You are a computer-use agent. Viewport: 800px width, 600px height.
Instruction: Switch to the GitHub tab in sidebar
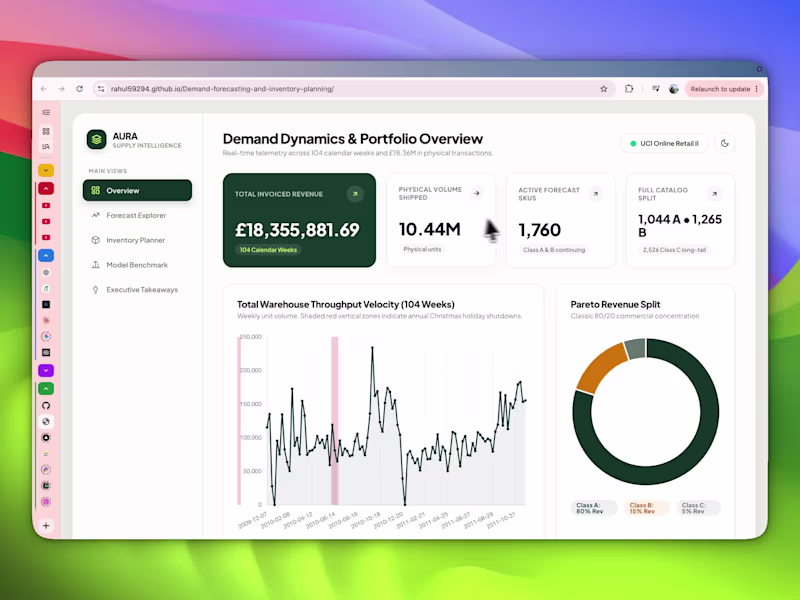[x=46, y=406]
